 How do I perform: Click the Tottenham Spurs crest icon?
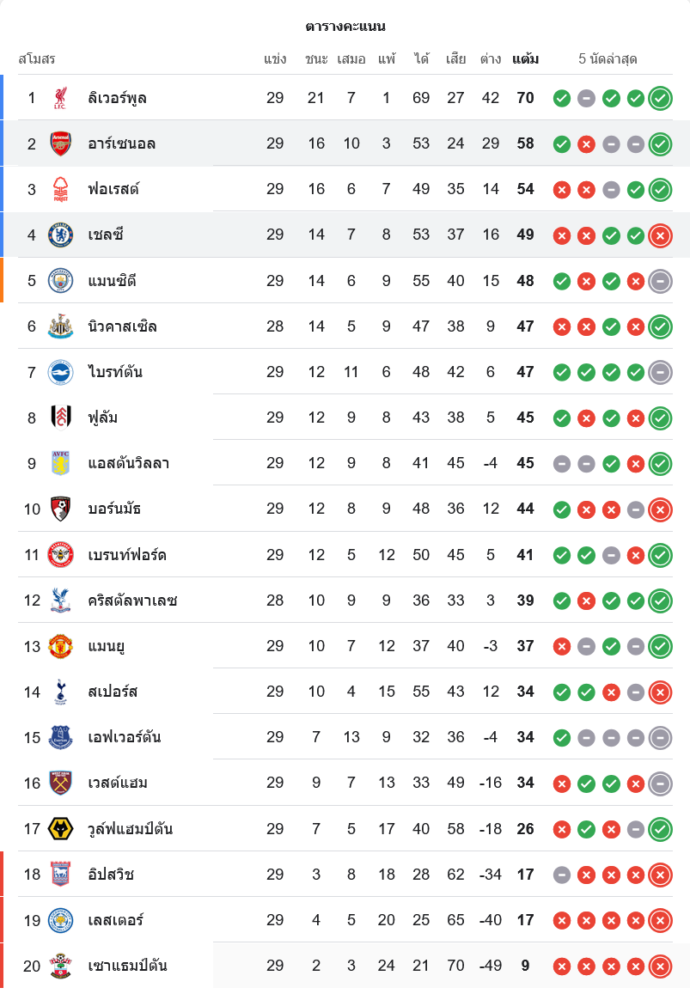(x=61, y=692)
